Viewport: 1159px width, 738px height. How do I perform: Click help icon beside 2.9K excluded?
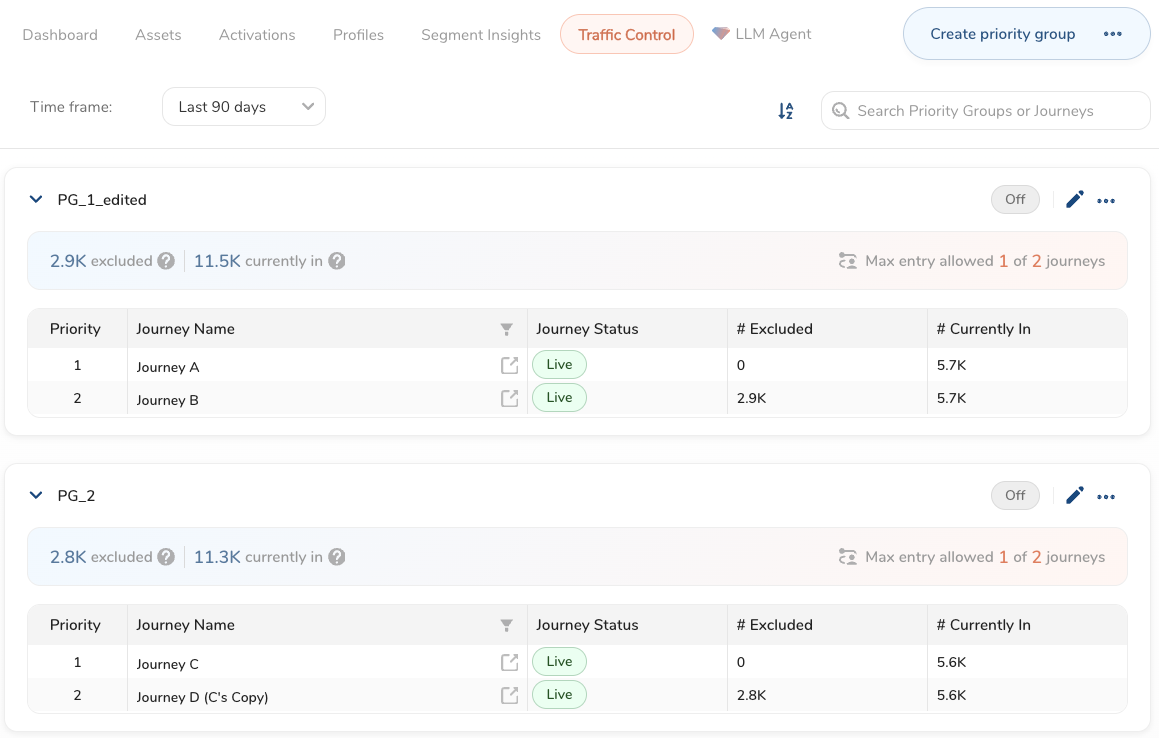[166, 261]
